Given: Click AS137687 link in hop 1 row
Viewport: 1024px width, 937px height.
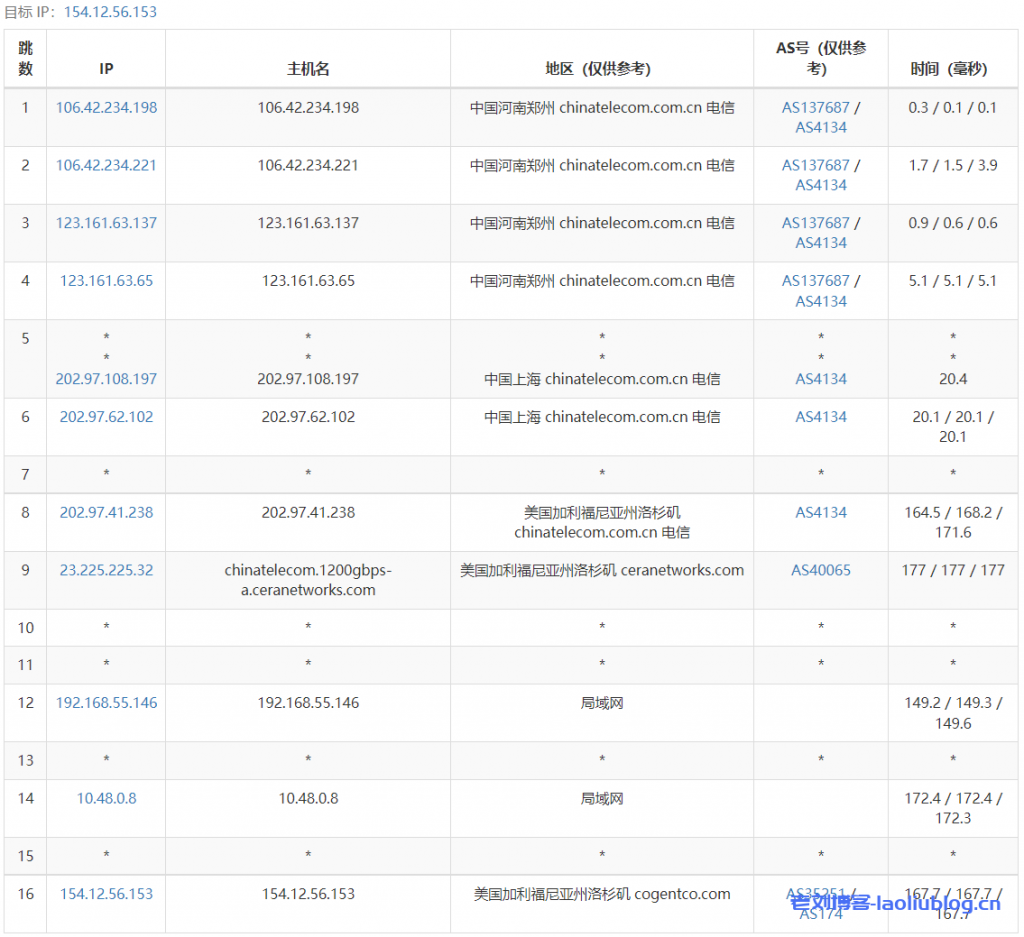Looking at the screenshot, I should 815,107.
